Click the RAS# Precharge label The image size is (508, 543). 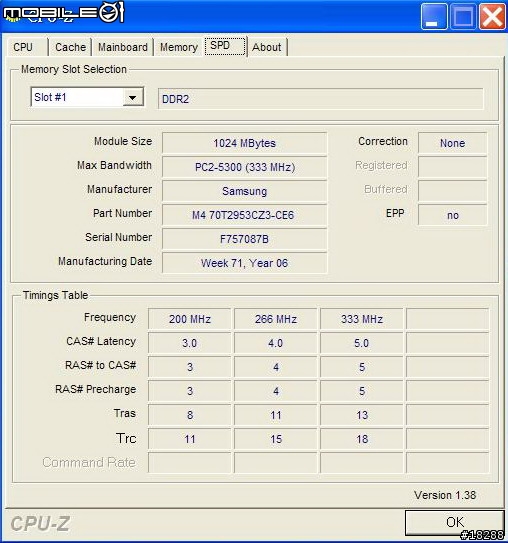coord(96,389)
